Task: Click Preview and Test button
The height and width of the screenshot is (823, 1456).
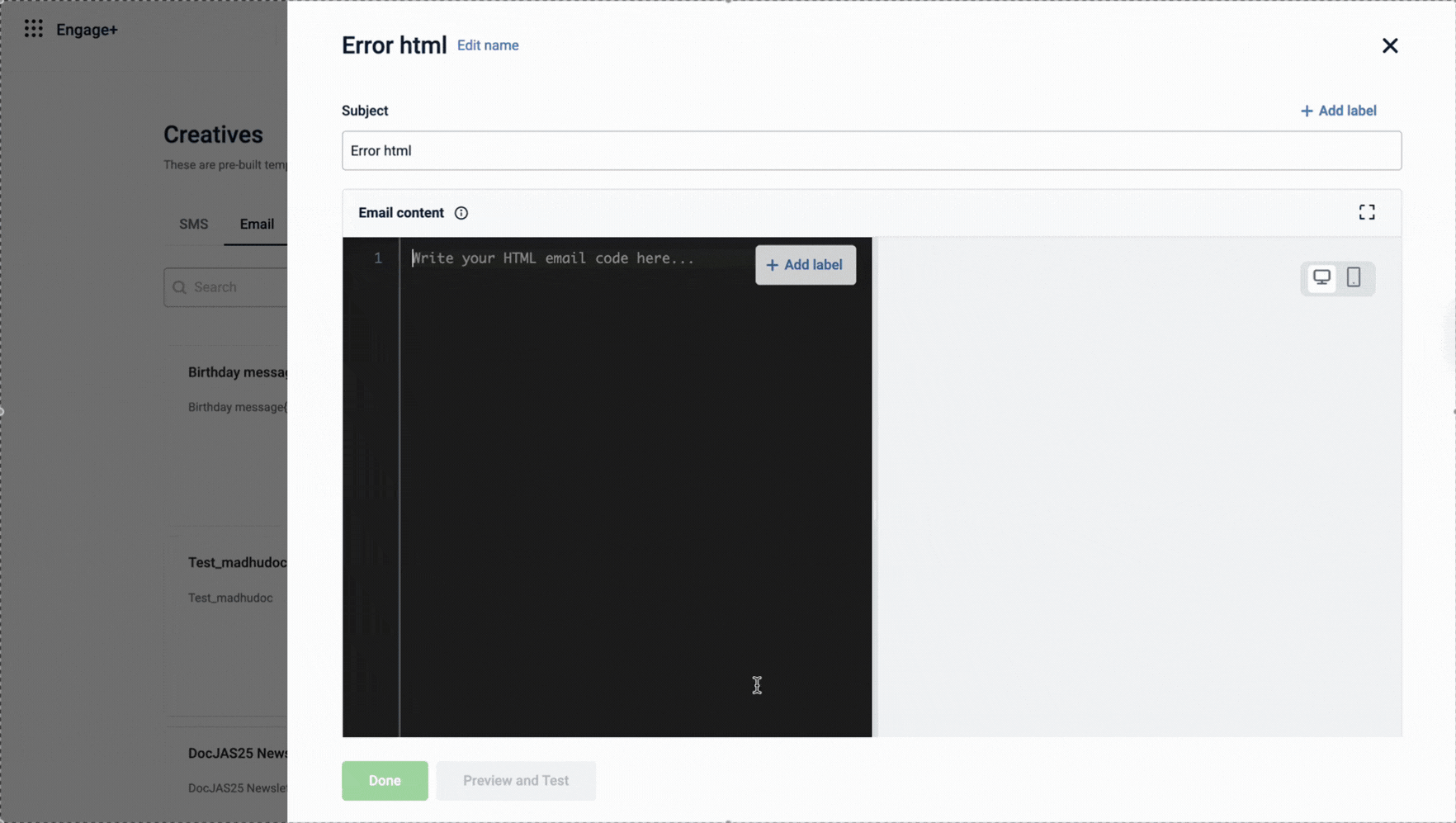Action: pos(516,780)
